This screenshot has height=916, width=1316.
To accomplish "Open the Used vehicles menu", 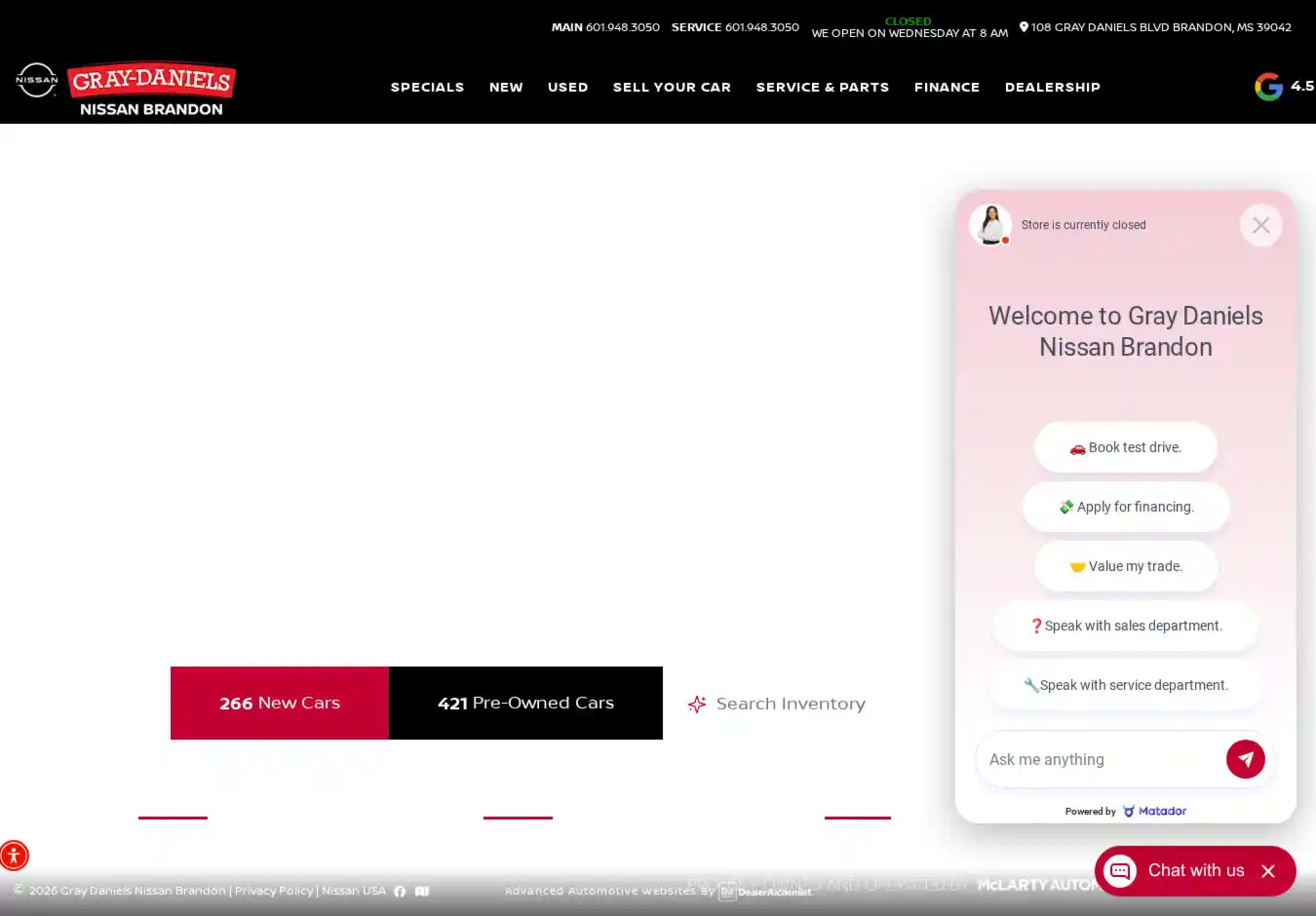I will (x=568, y=87).
